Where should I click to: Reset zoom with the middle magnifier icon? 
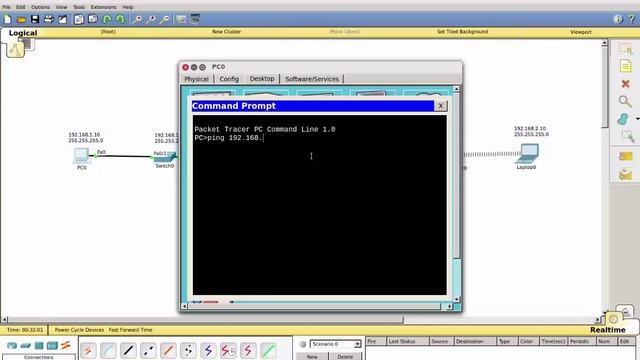(151, 19)
